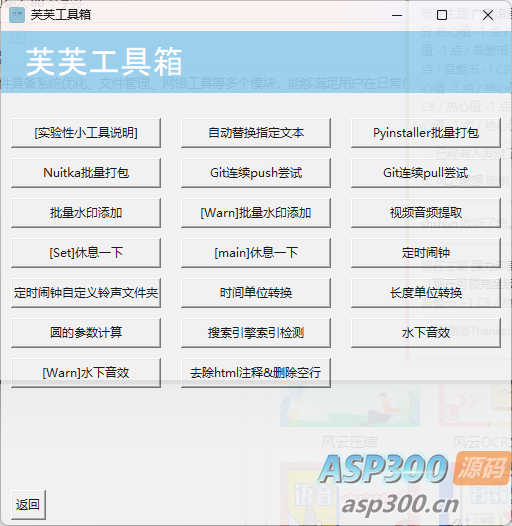The image size is (512, 526).
Task: Open 圆的参数计算 tool
Action: (x=86, y=333)
